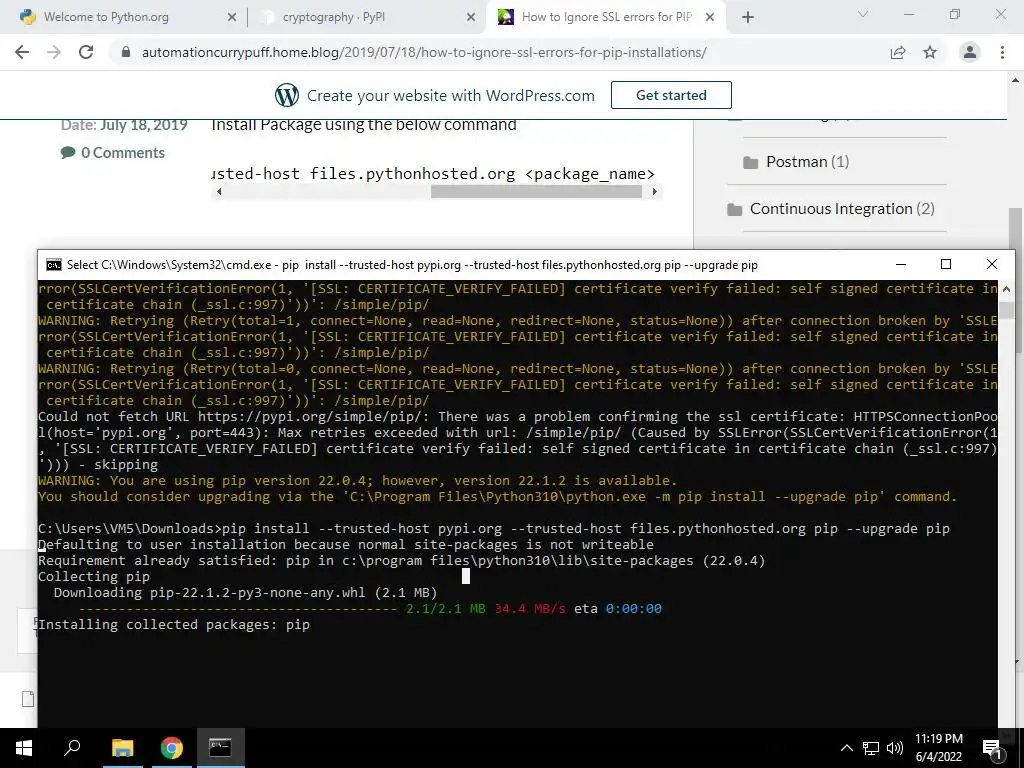This screenshot has width=1024, height=768.
Task: Click left arrow of code block scrollbar
Action: 219,191
